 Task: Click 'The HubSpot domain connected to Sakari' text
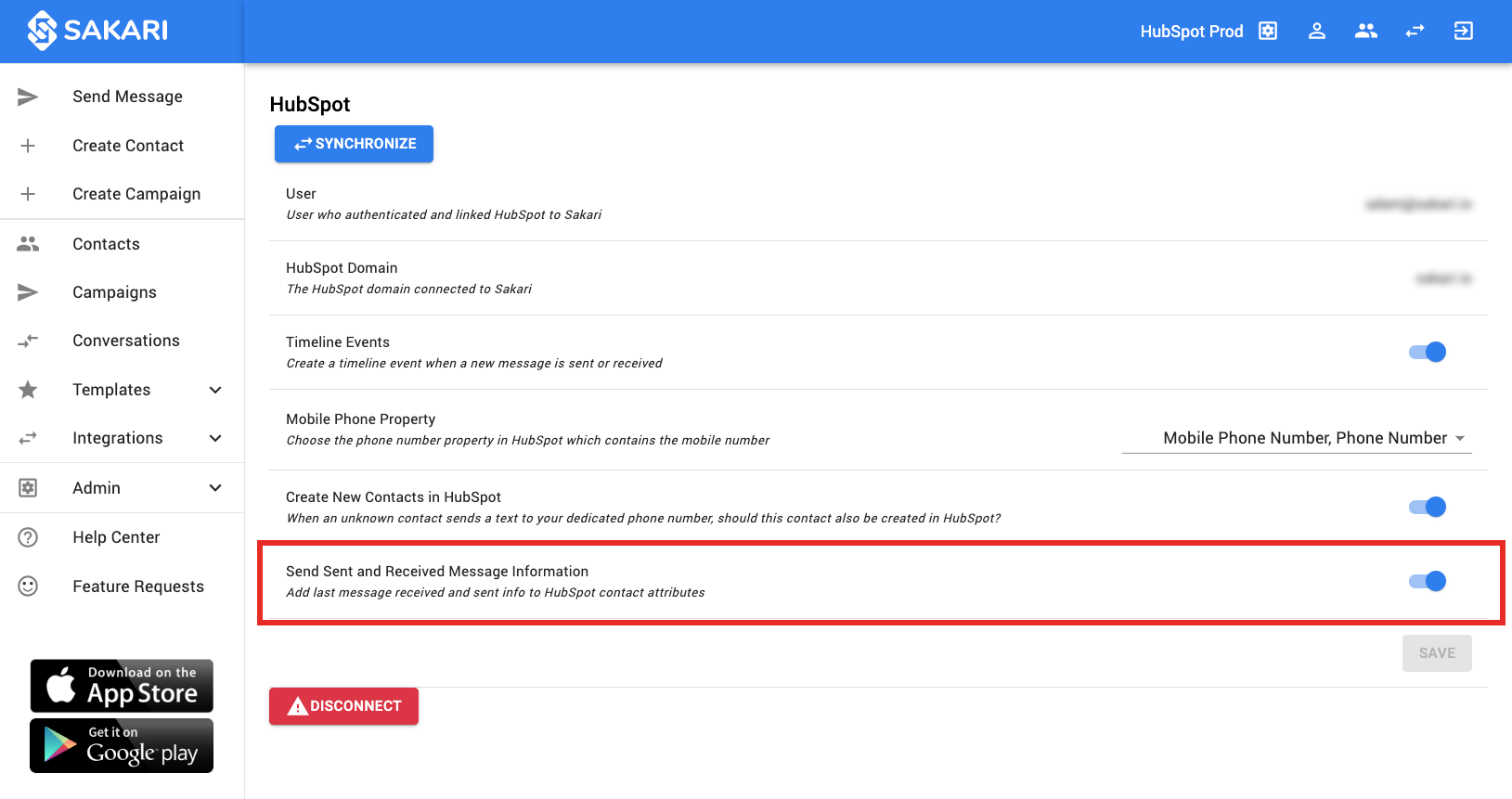(408, 289)
